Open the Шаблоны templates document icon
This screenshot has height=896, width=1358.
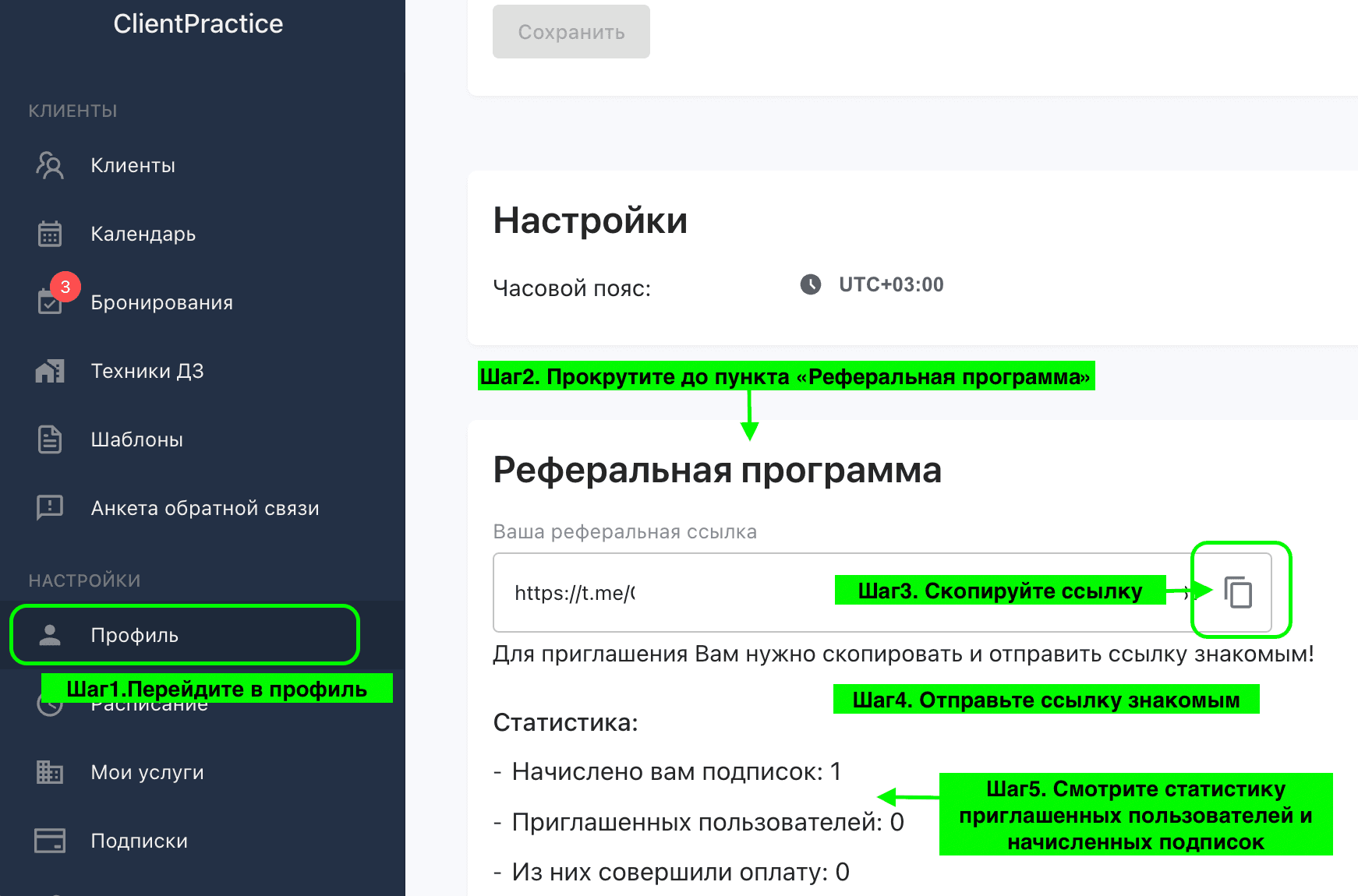(49, 439)
